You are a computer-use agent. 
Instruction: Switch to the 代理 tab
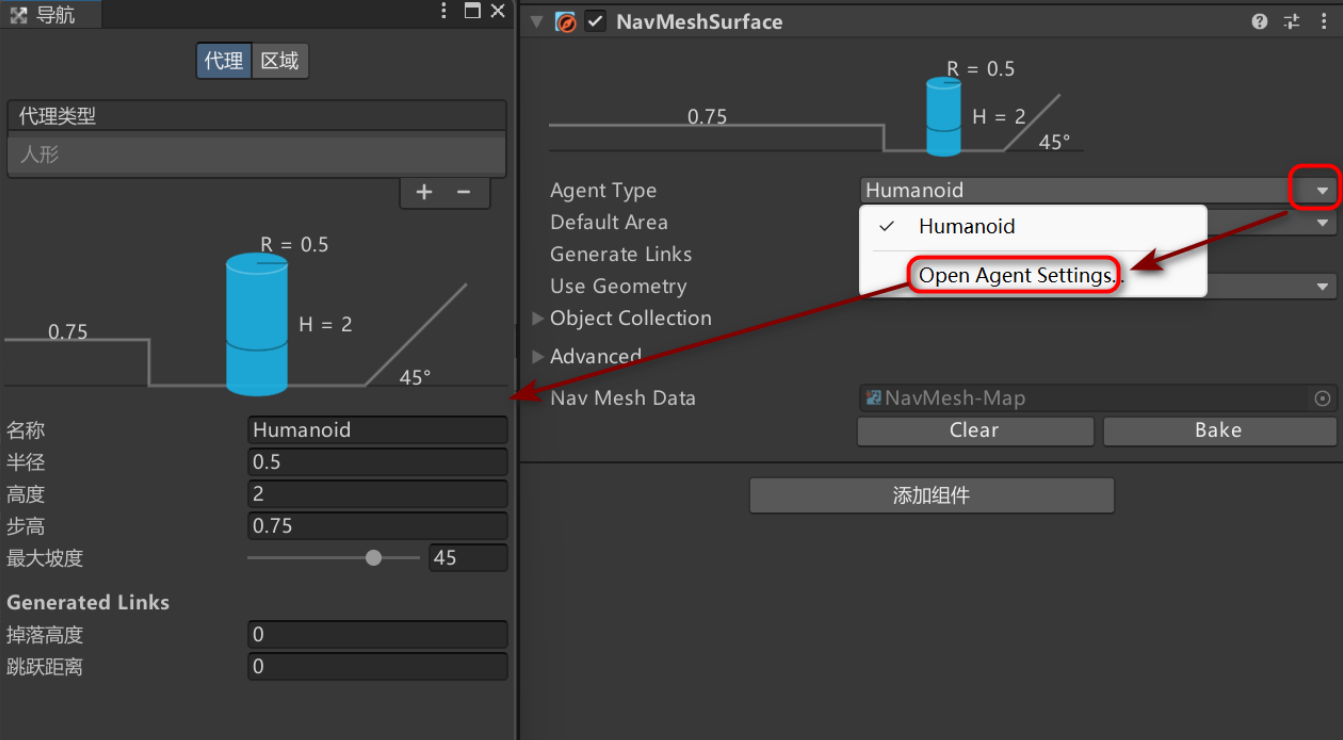[x=224, y=61]
